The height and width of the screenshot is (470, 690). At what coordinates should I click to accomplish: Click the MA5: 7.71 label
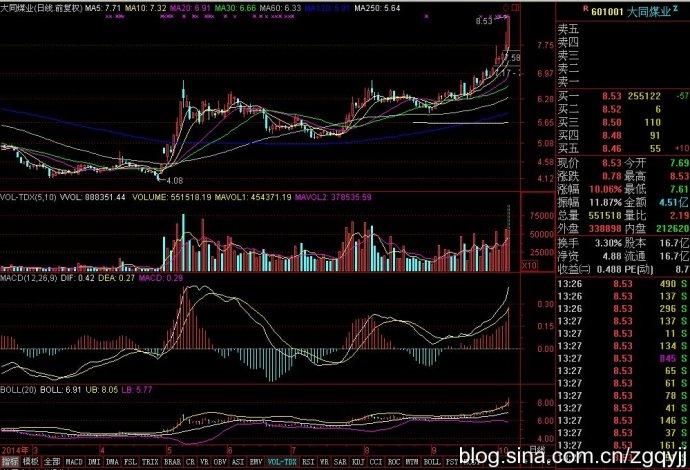pos(103,8)
